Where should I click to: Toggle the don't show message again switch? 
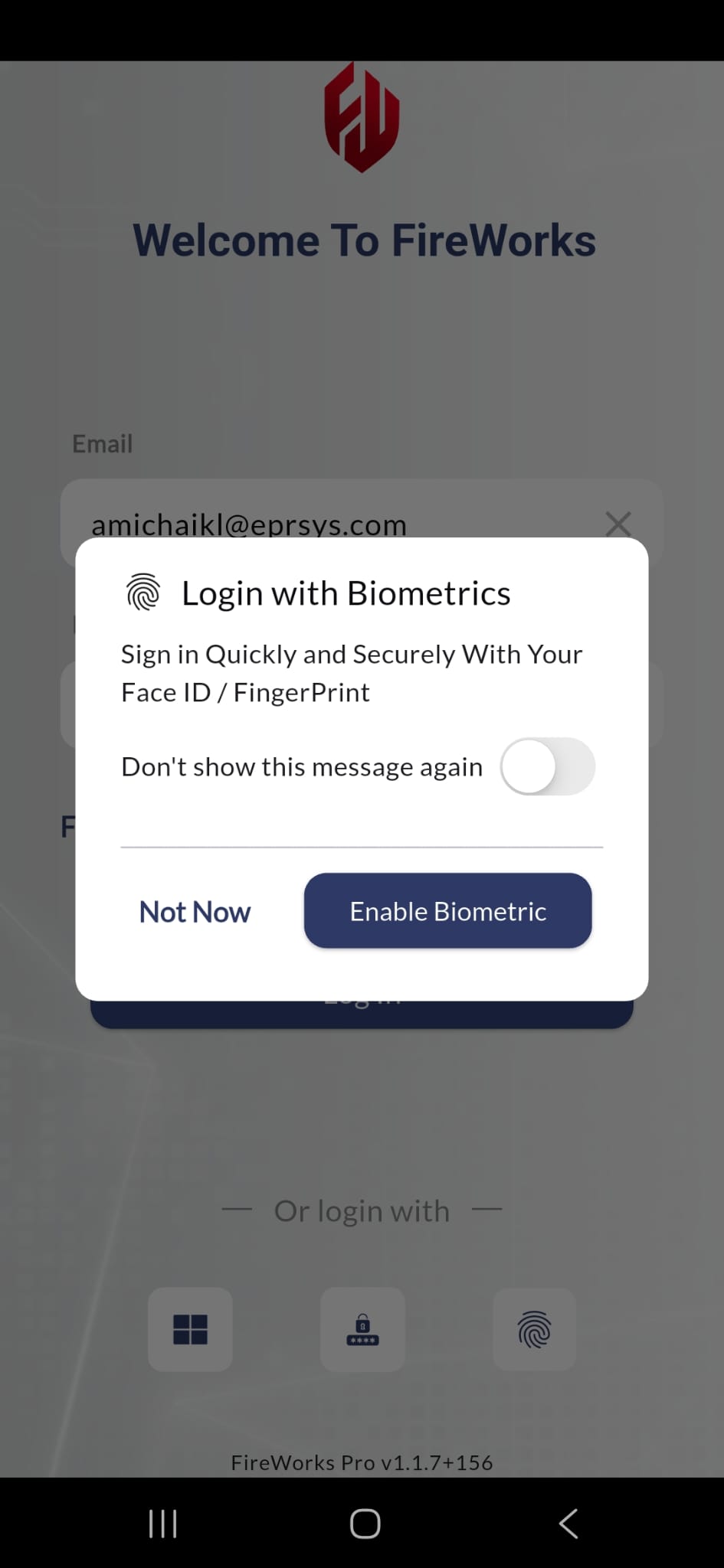(547, 766)
